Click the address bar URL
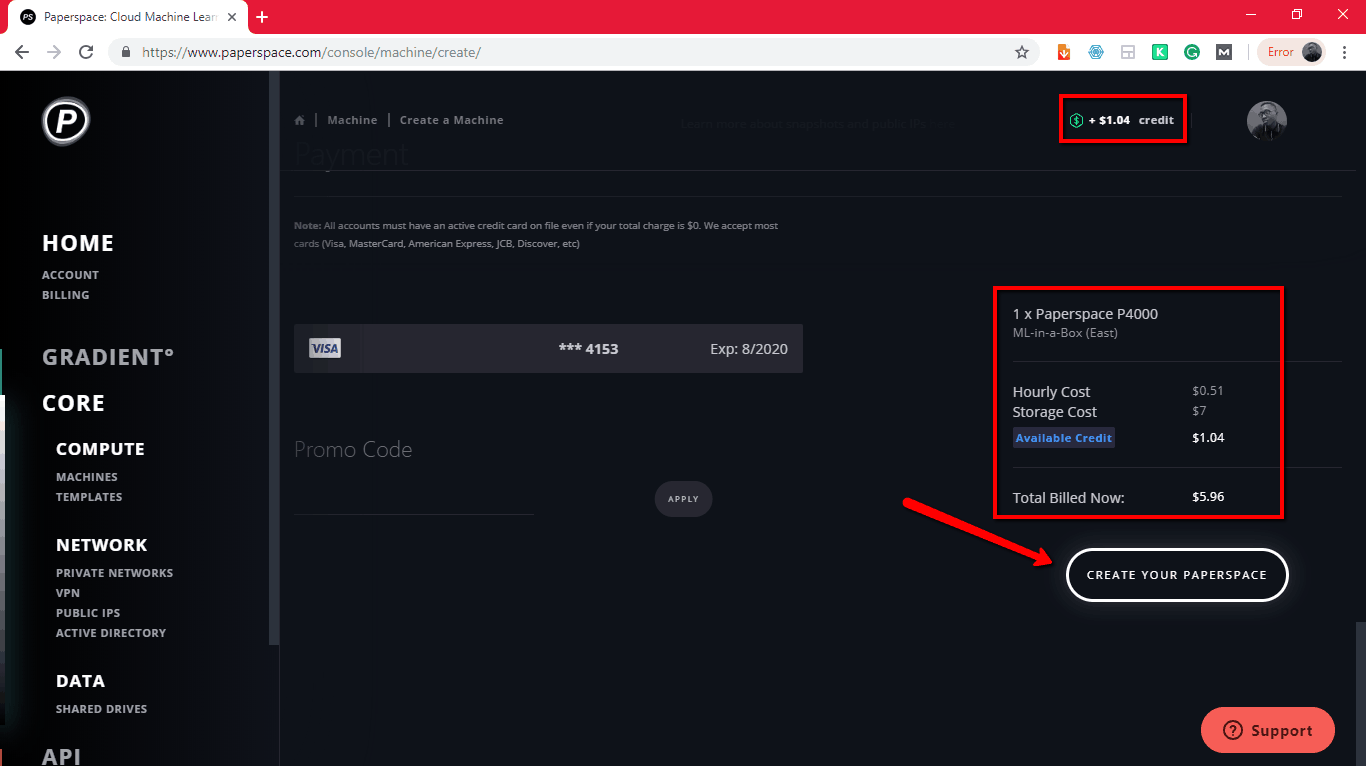Screen dimensions: 1366x766 pos(311,52)
